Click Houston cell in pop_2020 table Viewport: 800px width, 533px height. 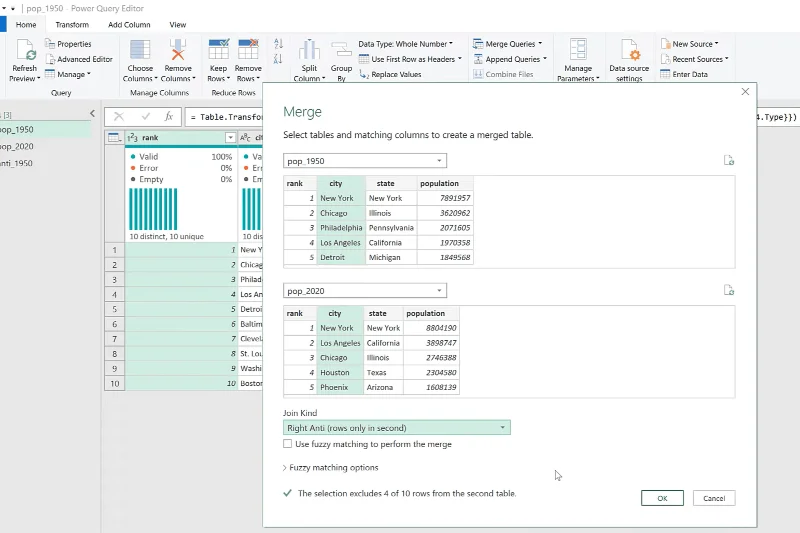pyautogui.click(x=340, y=372)
